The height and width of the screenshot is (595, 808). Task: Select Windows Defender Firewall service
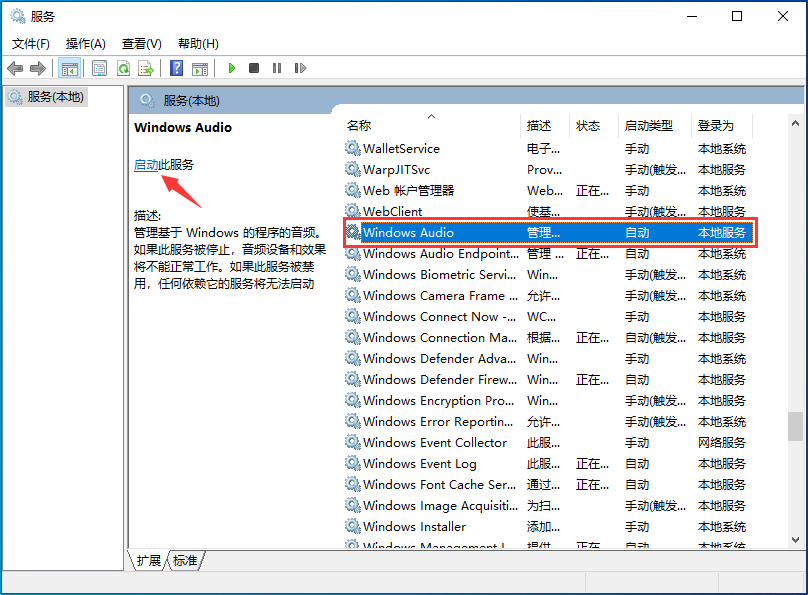pyautogui.click(x=440, y=380)
